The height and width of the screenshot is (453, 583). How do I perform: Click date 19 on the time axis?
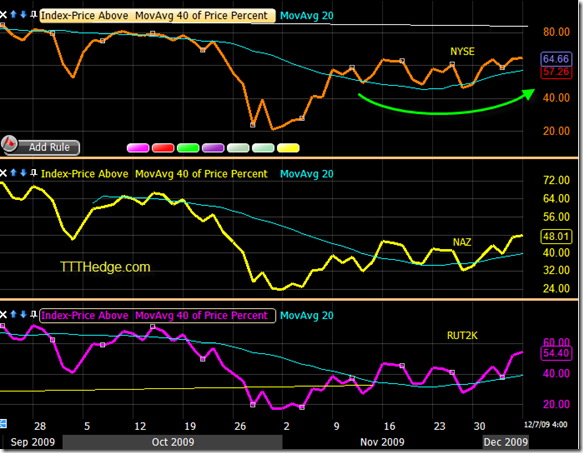tap(190, 426)
